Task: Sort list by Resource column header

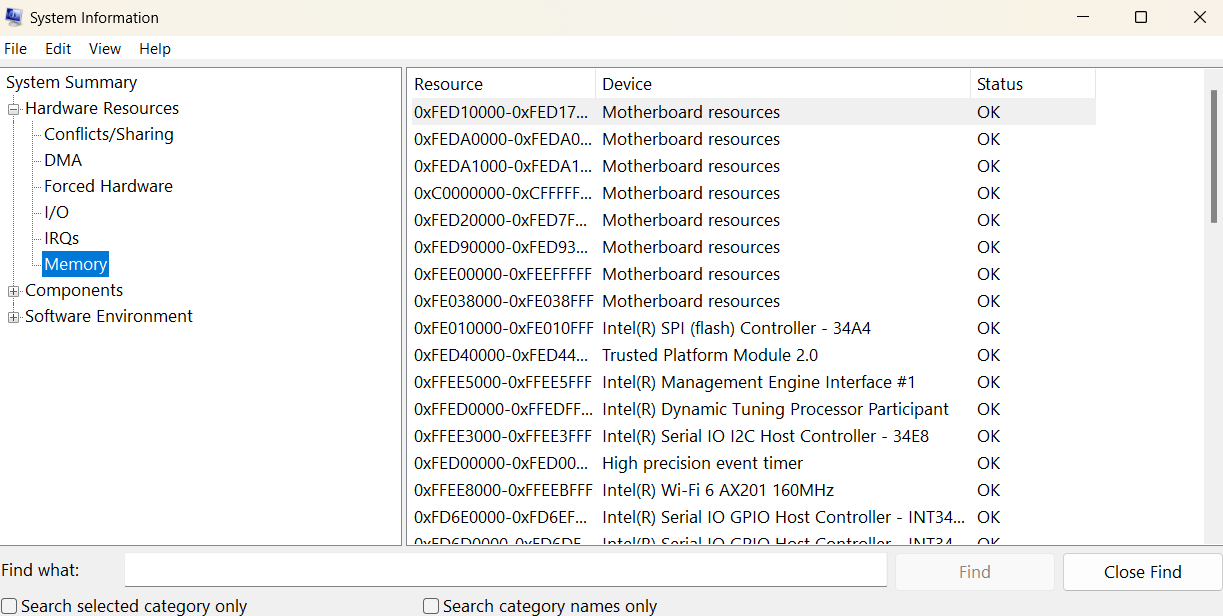Action: (500, 85)
